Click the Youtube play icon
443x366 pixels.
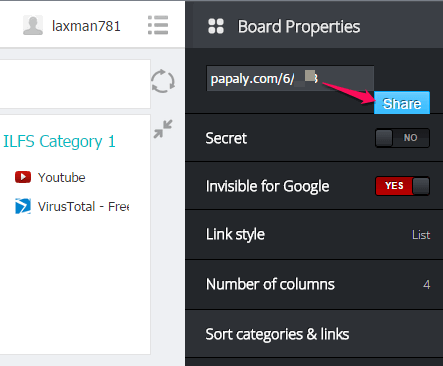pyautogui.click(x=23, y=177)
